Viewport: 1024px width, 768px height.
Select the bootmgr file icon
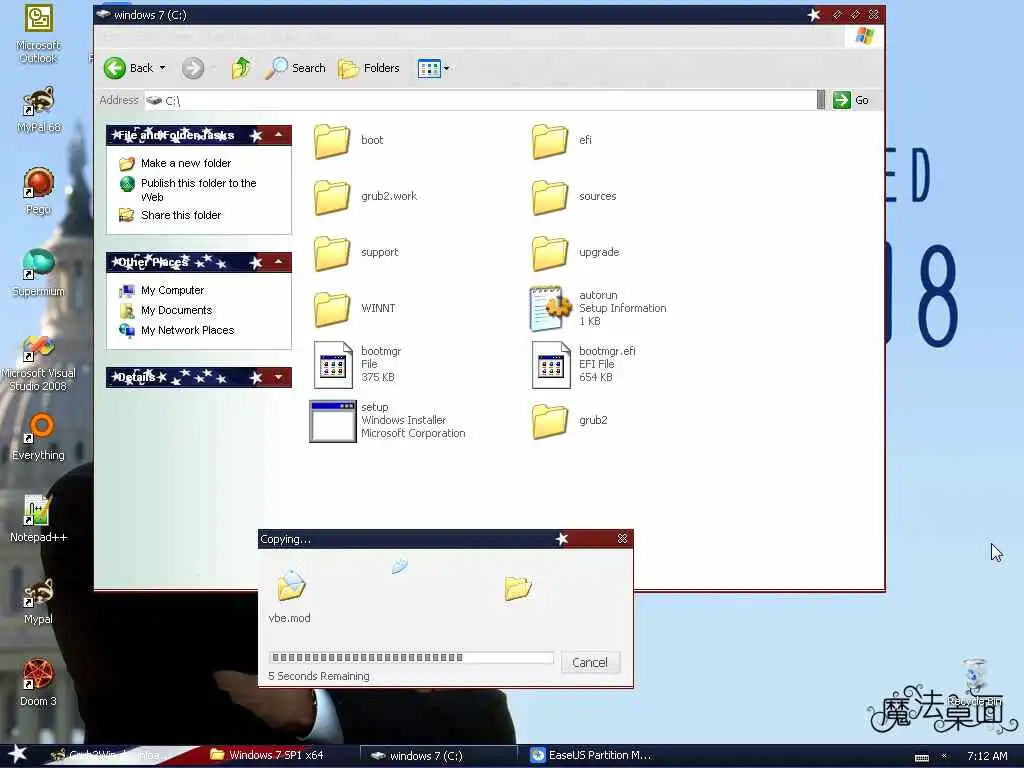[x=332, y=364]
